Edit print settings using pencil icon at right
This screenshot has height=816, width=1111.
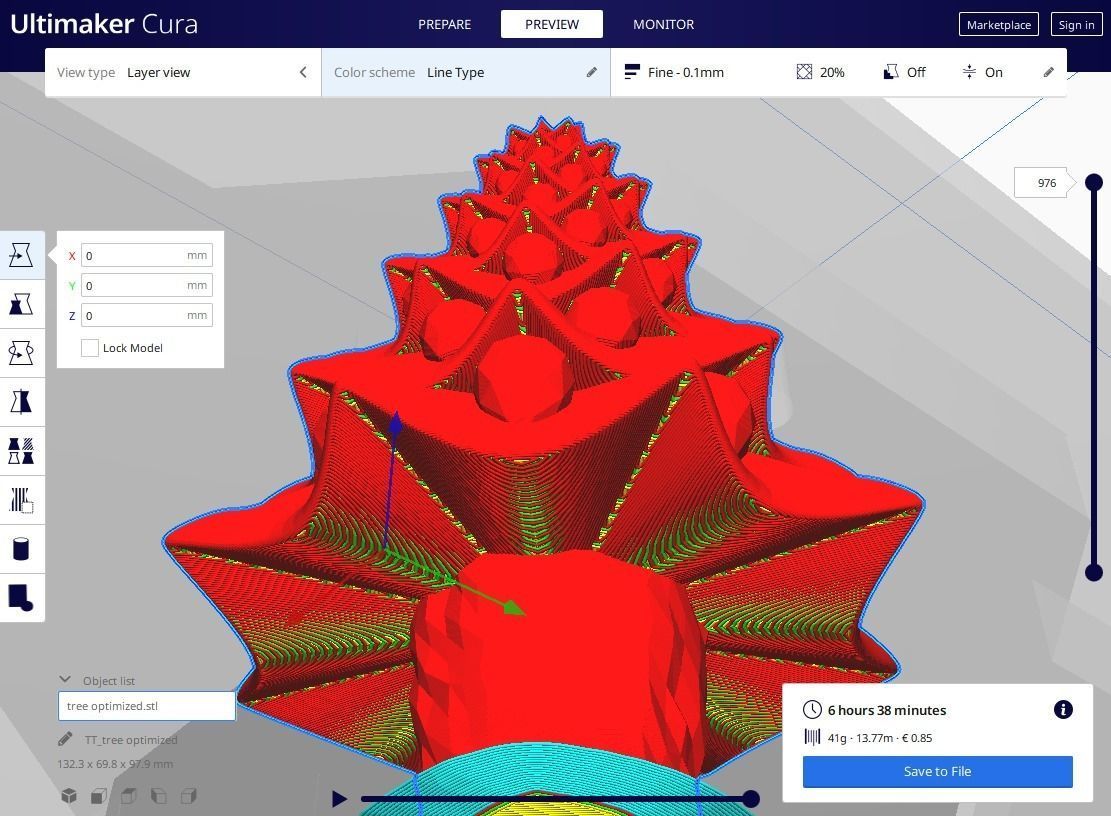[x=1049, y=72]
